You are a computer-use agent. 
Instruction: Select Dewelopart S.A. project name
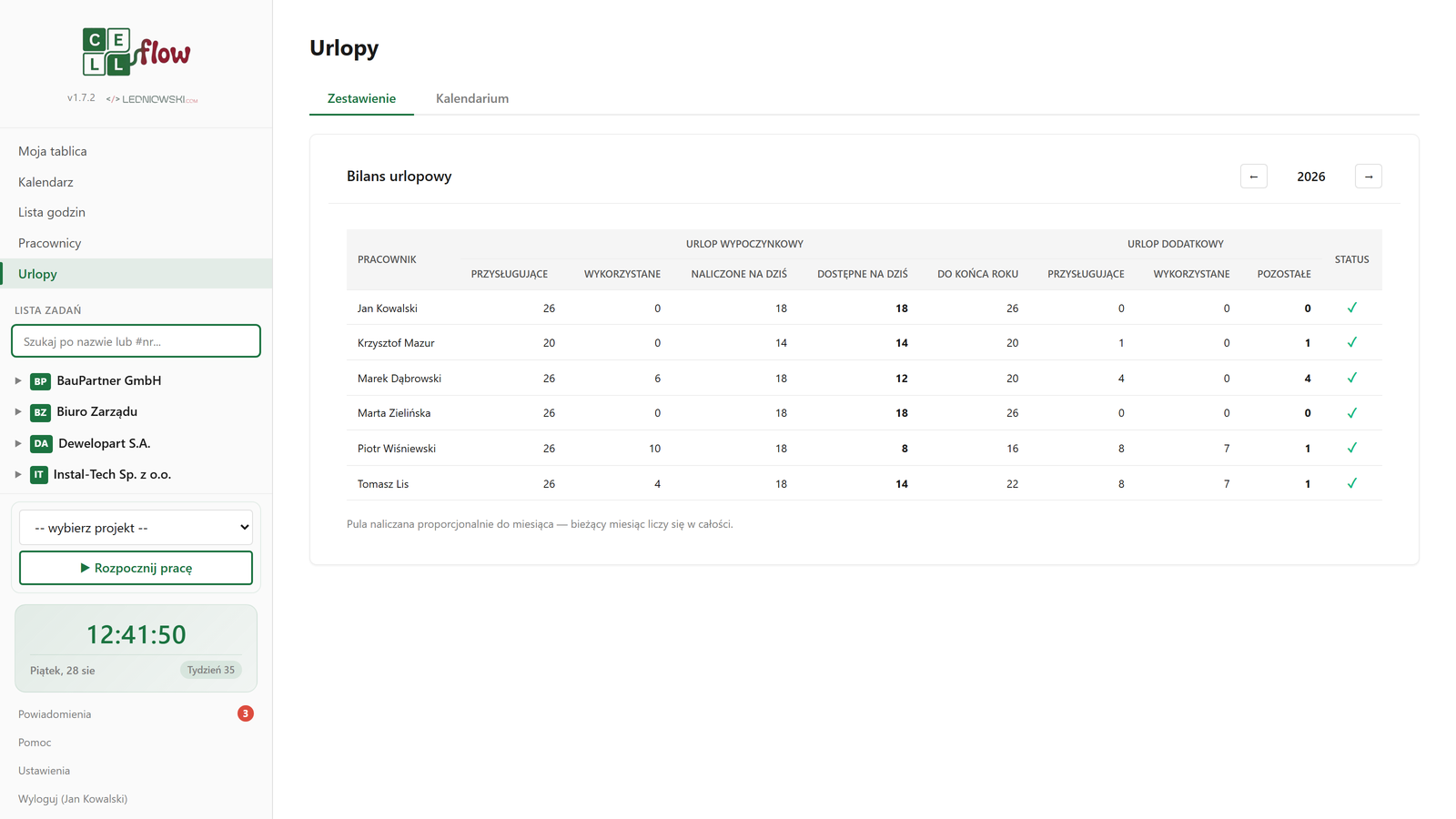click(105, 443)
